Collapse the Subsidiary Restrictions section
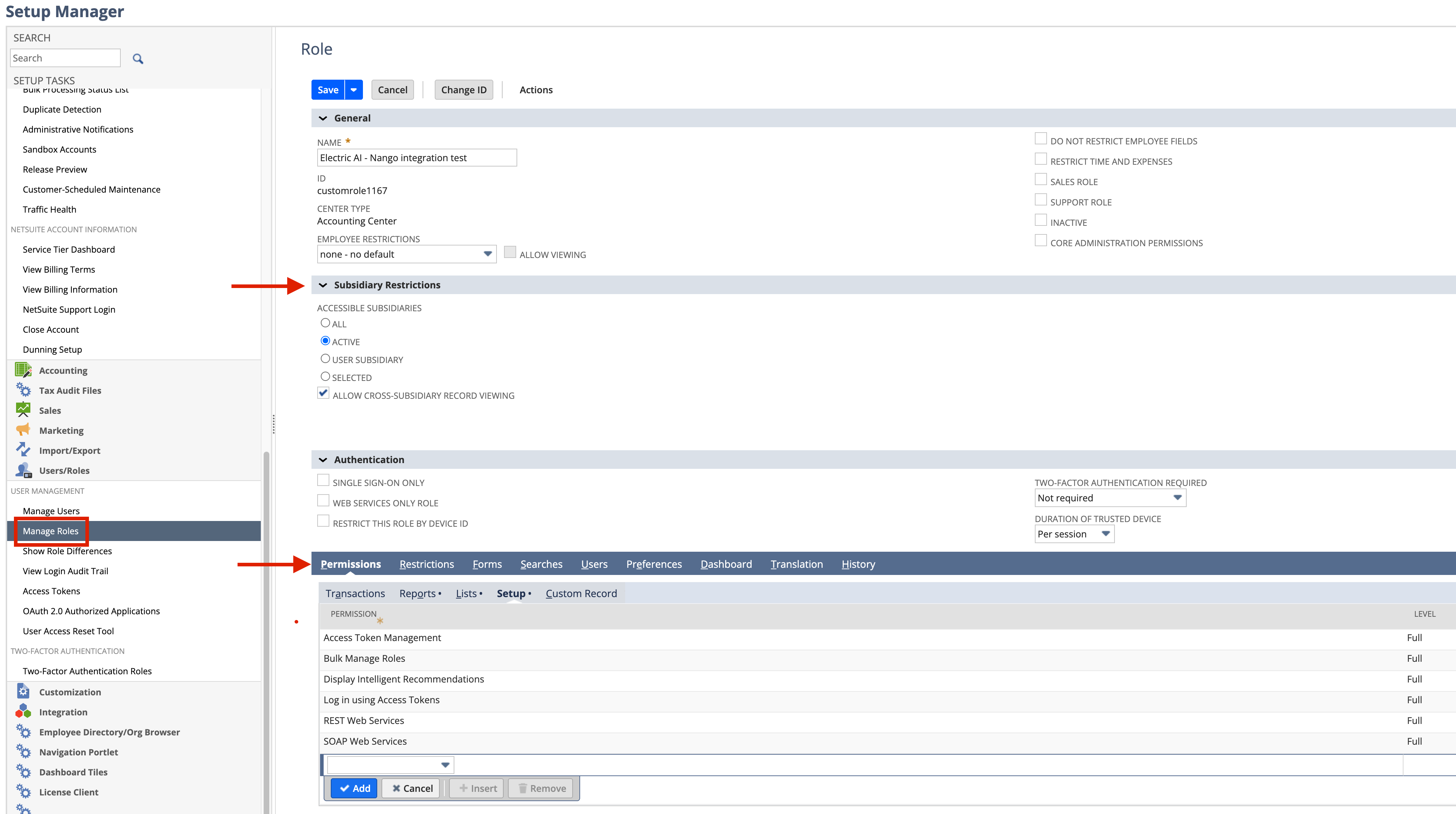This screenshot has width=1456, height=814. (x=323, y=285)
